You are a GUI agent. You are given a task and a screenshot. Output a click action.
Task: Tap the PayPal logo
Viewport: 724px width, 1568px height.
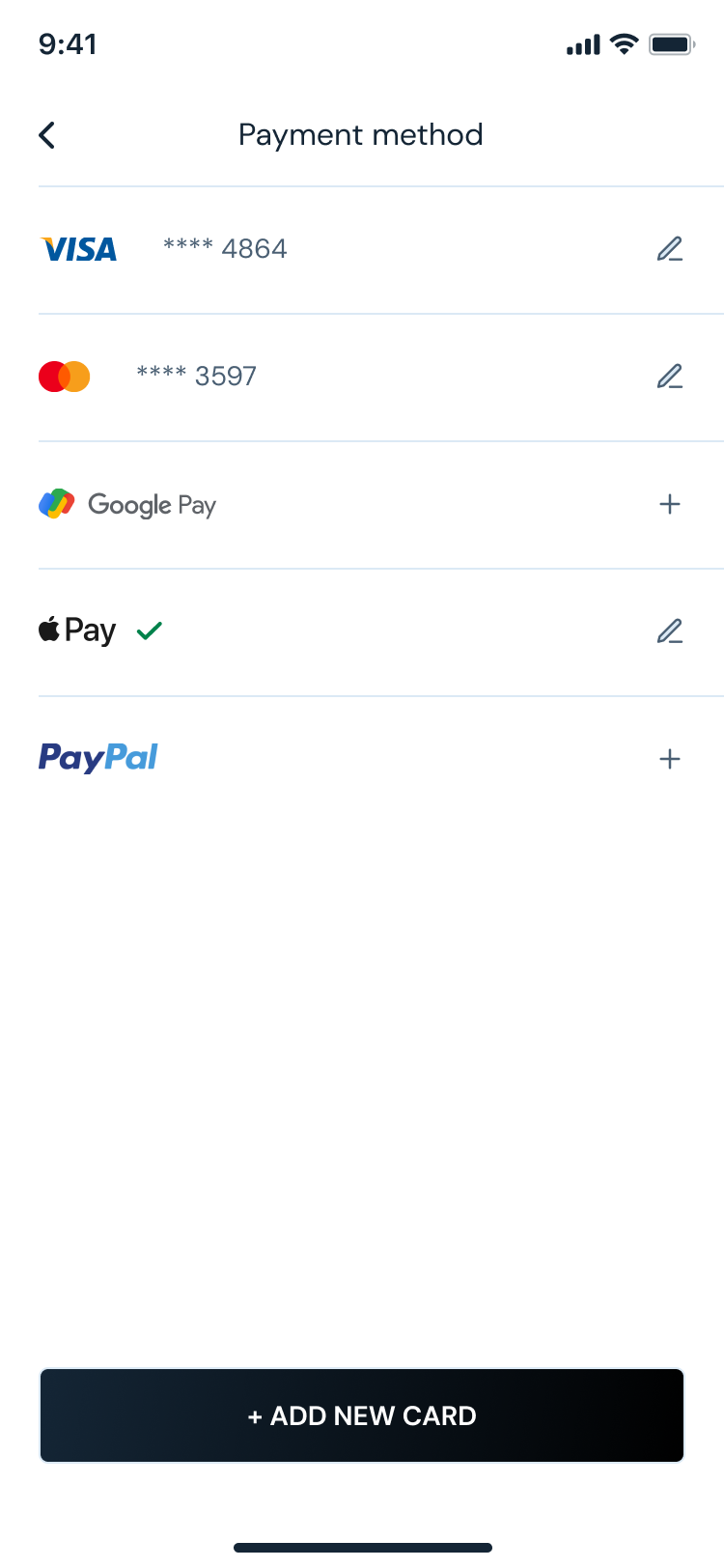[x=97, y=758]
